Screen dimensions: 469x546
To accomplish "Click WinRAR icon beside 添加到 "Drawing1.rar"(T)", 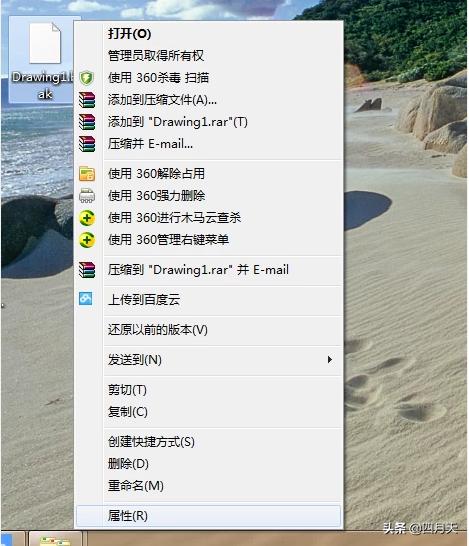I will point(87,122).
